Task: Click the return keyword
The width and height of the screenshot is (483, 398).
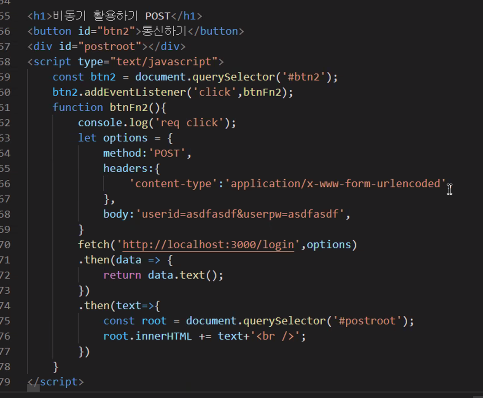Action: [x=122, y=275]
